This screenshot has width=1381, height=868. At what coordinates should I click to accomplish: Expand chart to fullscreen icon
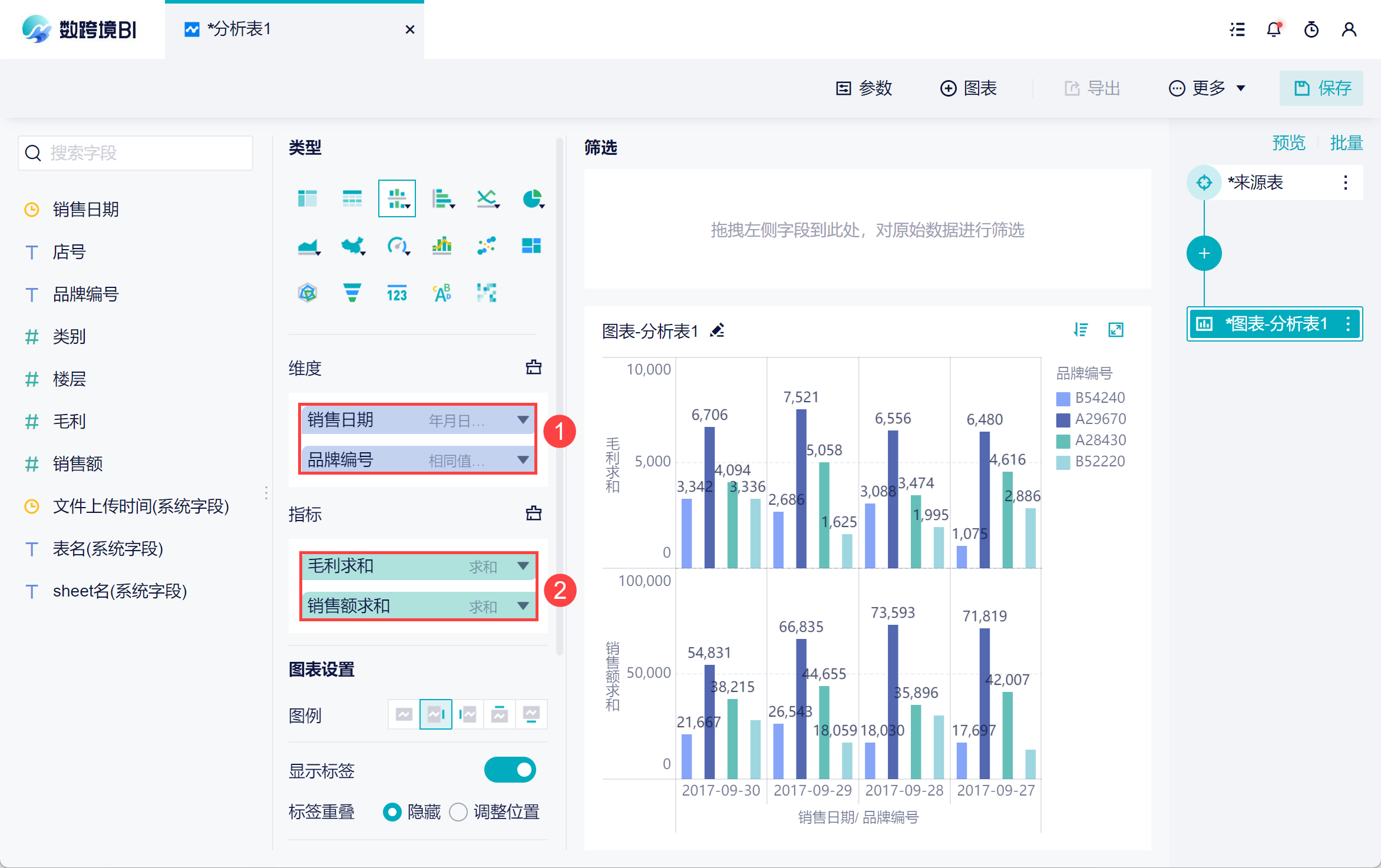[1116, 330]
